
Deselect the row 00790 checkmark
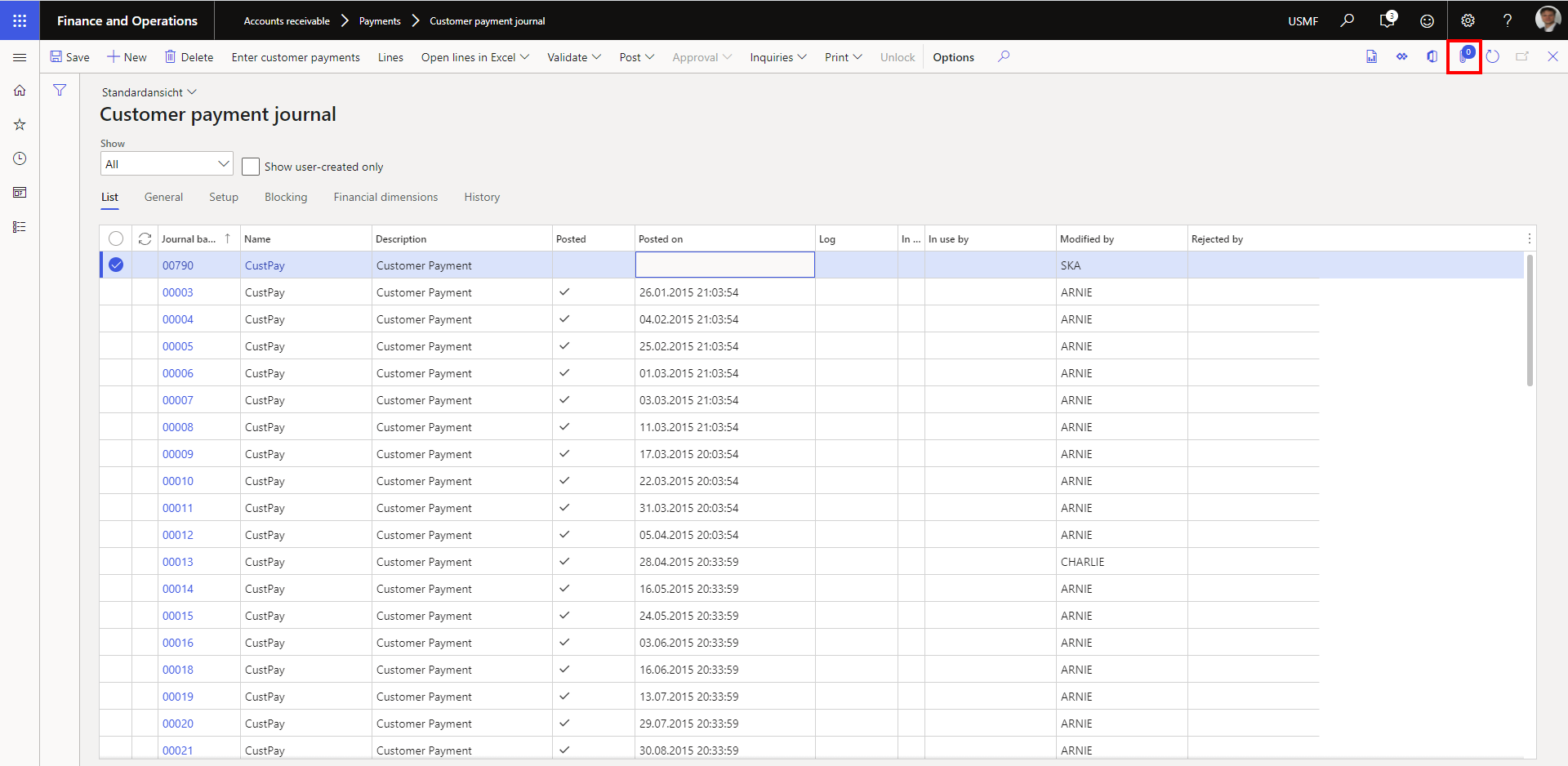pos(116,265)
